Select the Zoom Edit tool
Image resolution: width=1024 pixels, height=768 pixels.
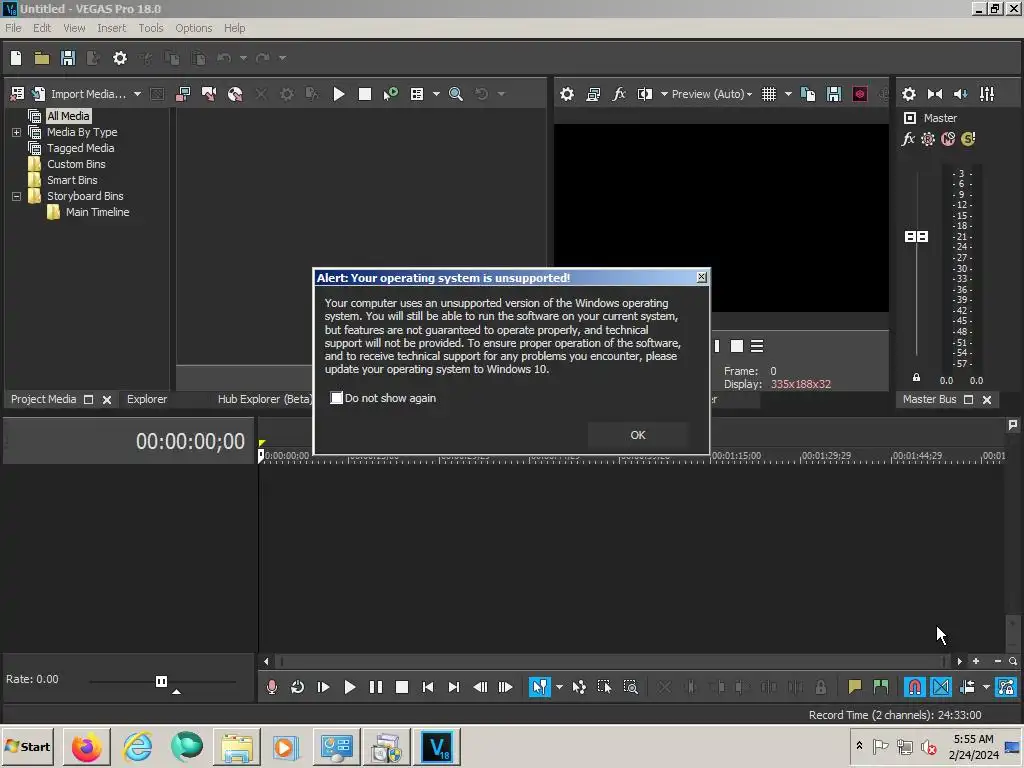click(630, 687)
